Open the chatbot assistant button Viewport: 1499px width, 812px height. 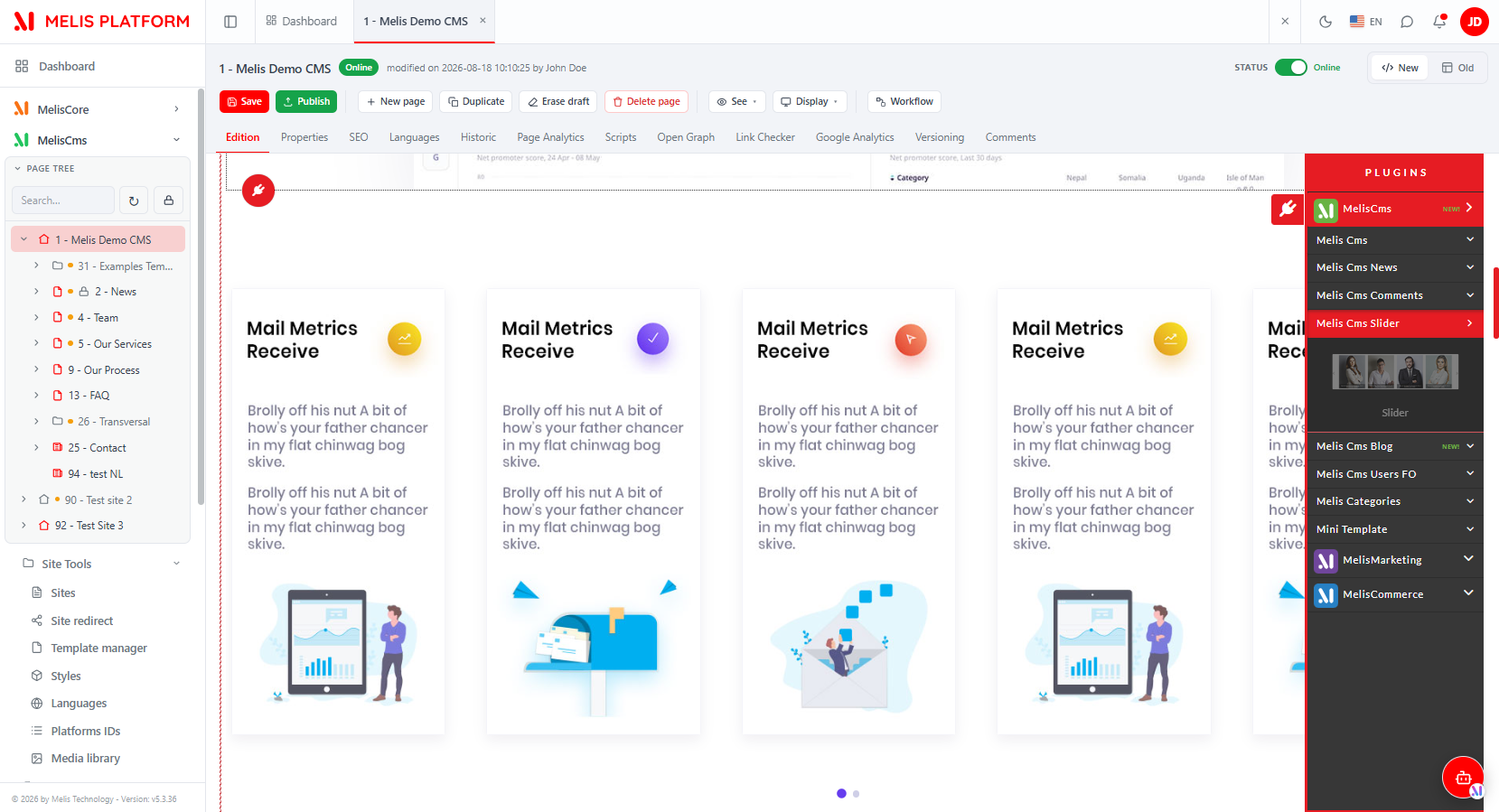click(1463, 777)
